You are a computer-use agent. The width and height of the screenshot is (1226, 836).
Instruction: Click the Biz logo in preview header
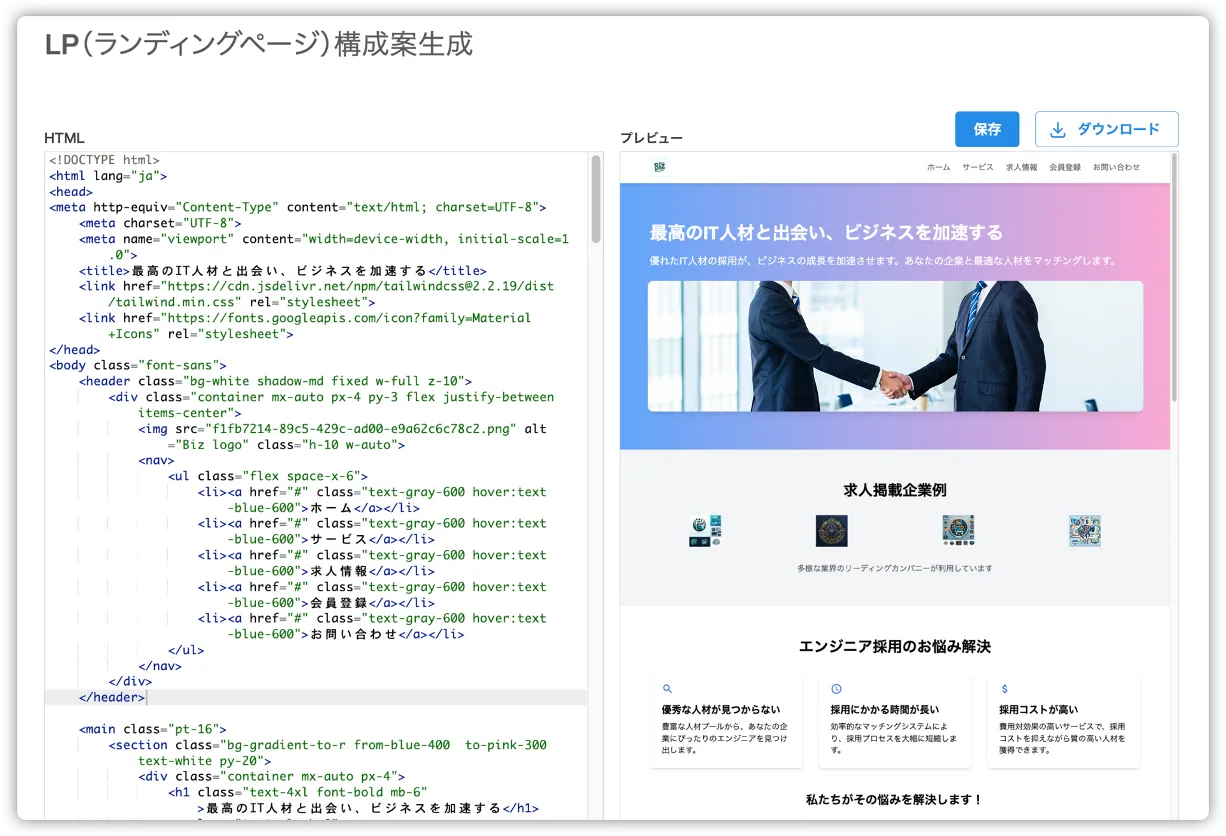659,167
